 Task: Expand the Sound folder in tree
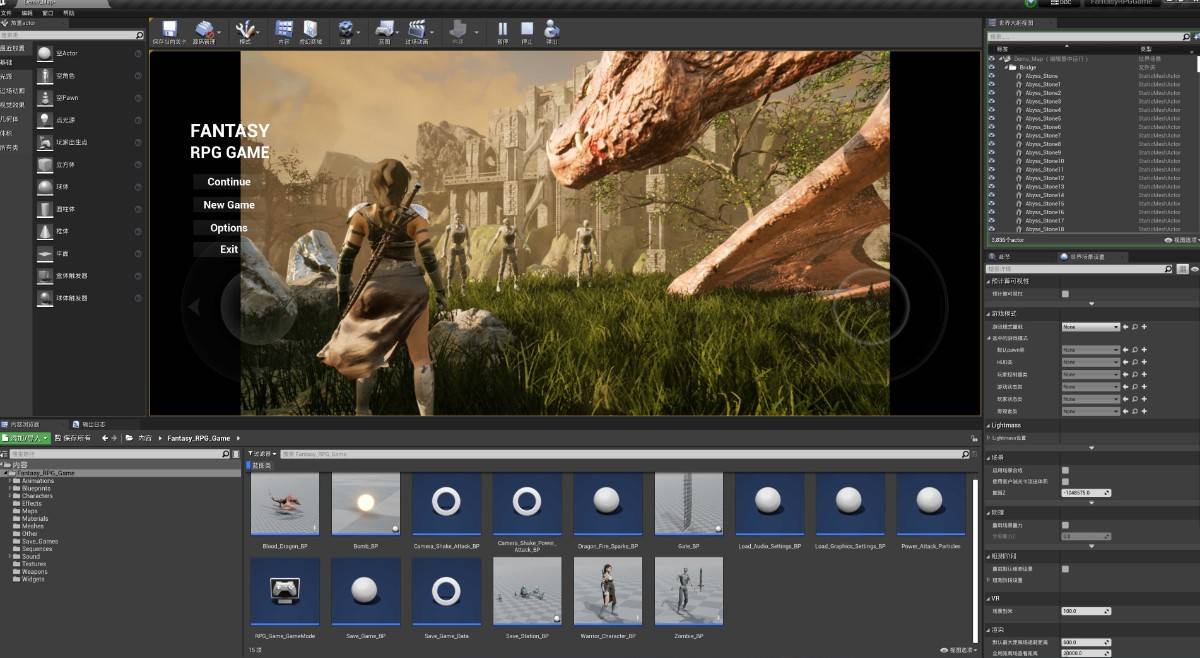point(11,556)
